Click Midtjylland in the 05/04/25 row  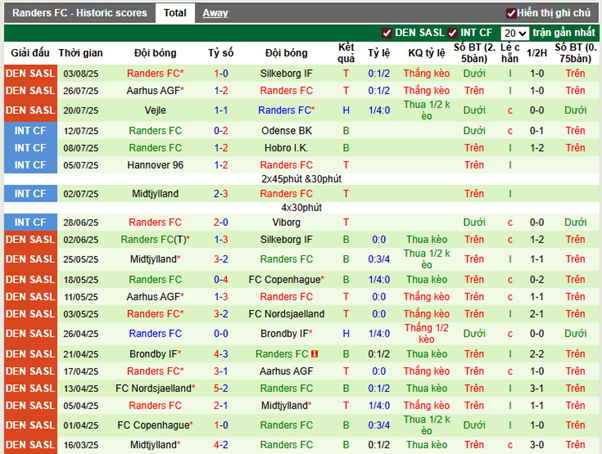[286, 406]
